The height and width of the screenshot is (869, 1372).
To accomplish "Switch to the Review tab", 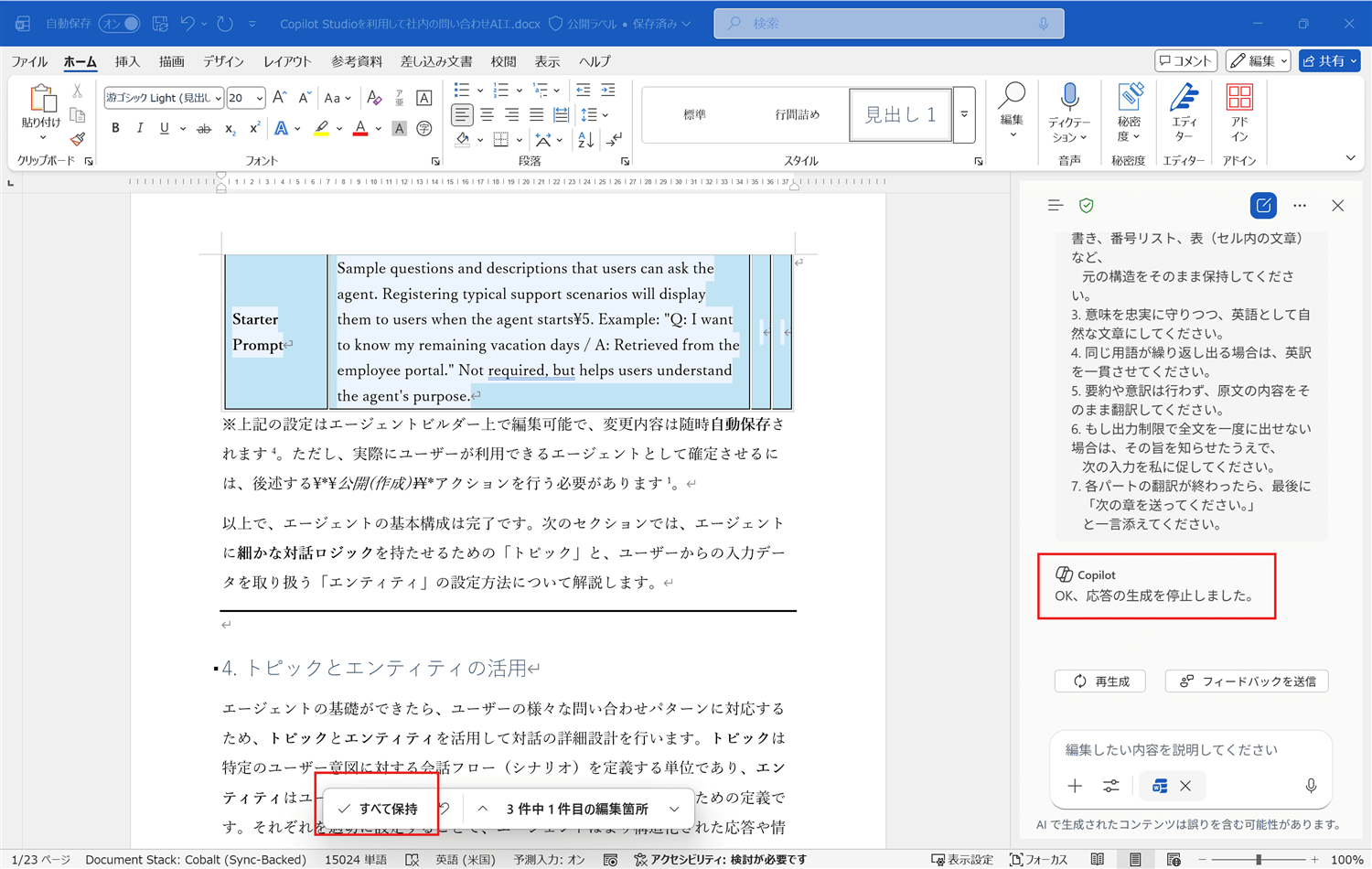I will [x=503, y=61].
